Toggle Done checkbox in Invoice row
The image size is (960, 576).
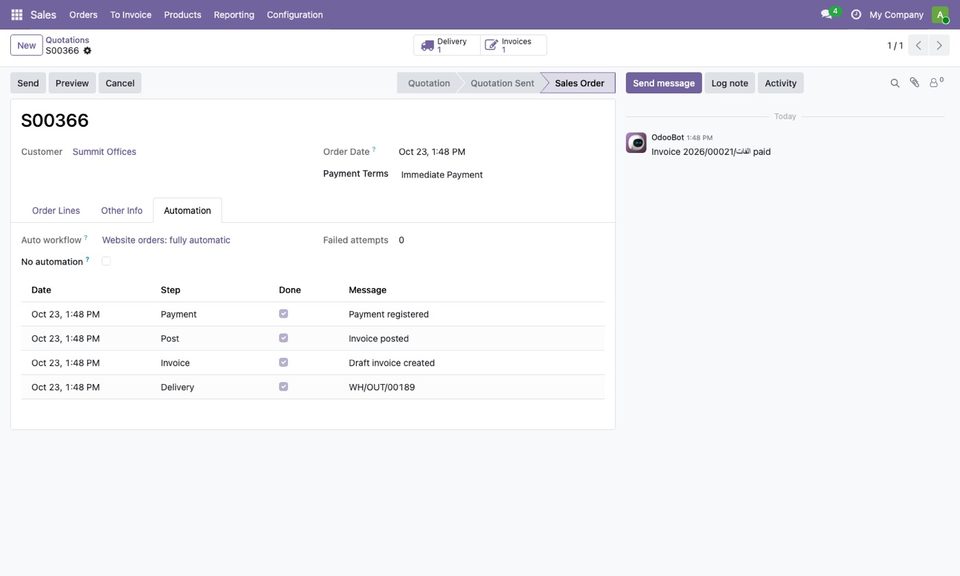tap(283, 362)
